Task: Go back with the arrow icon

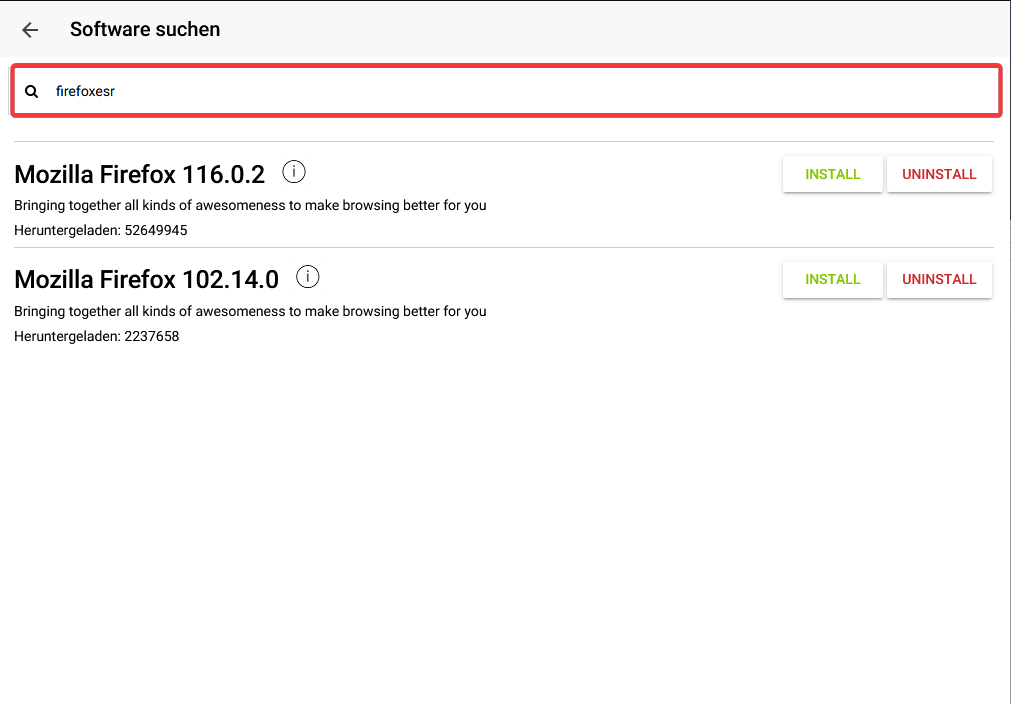Action: pyautogui.click(x=30, y=30)
